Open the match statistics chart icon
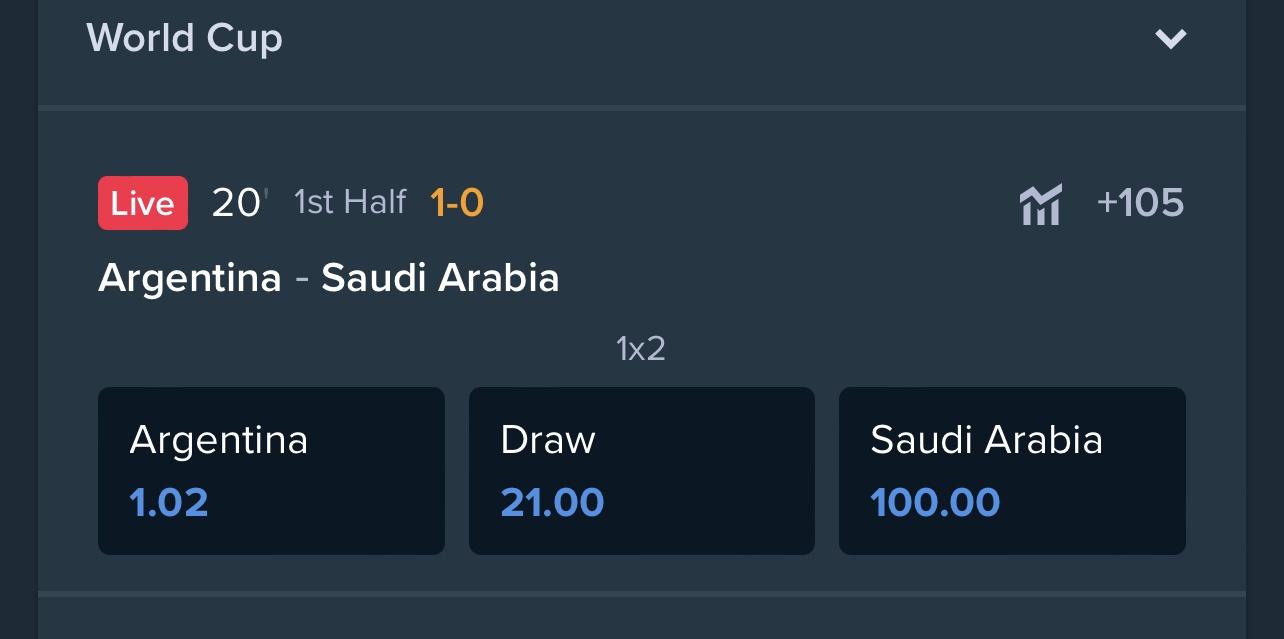Viewport: 1284px width, 639px height. 1041,204
